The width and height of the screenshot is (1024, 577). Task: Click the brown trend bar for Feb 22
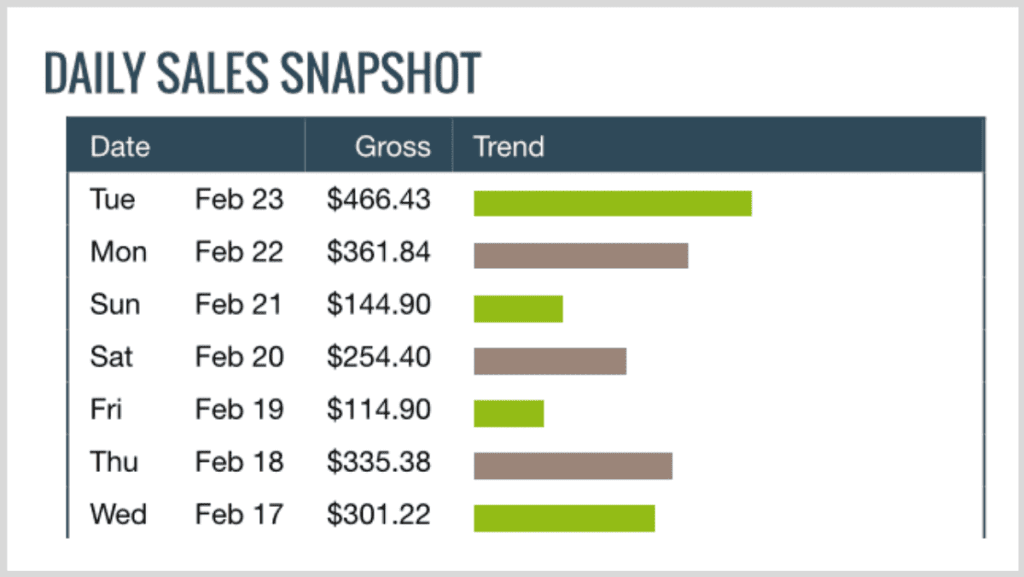tap(581, 255)
